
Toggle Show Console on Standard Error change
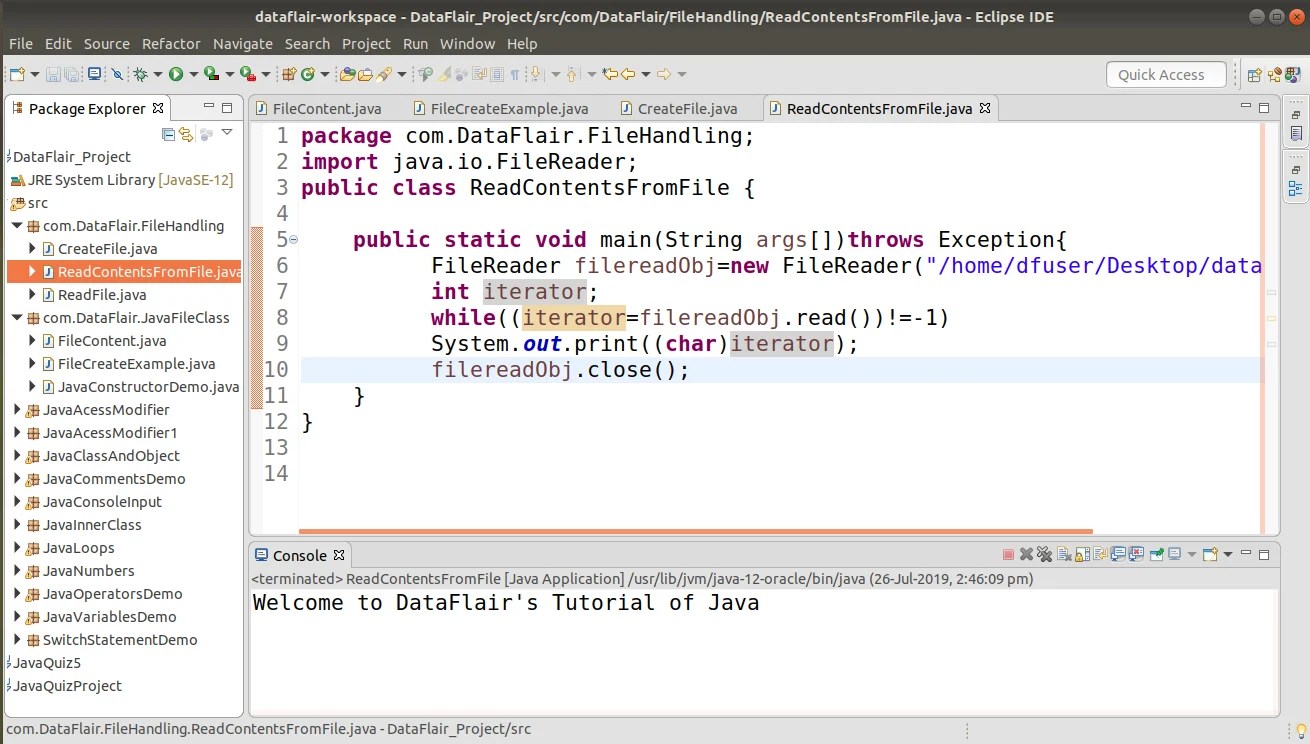(x=1138, y=555)
